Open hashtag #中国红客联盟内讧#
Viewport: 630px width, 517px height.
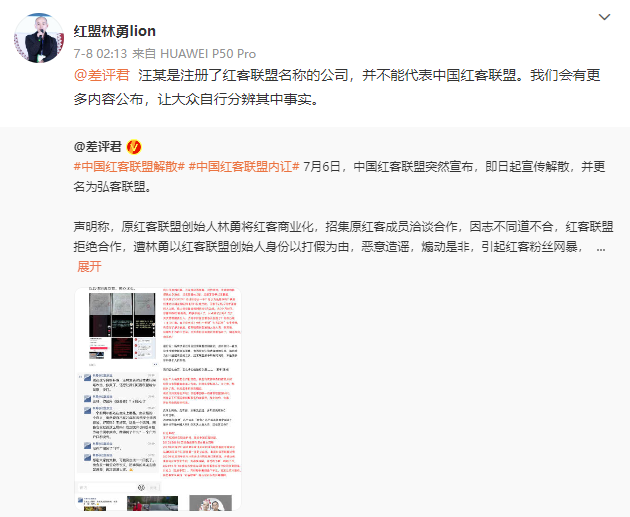[244, 166]
